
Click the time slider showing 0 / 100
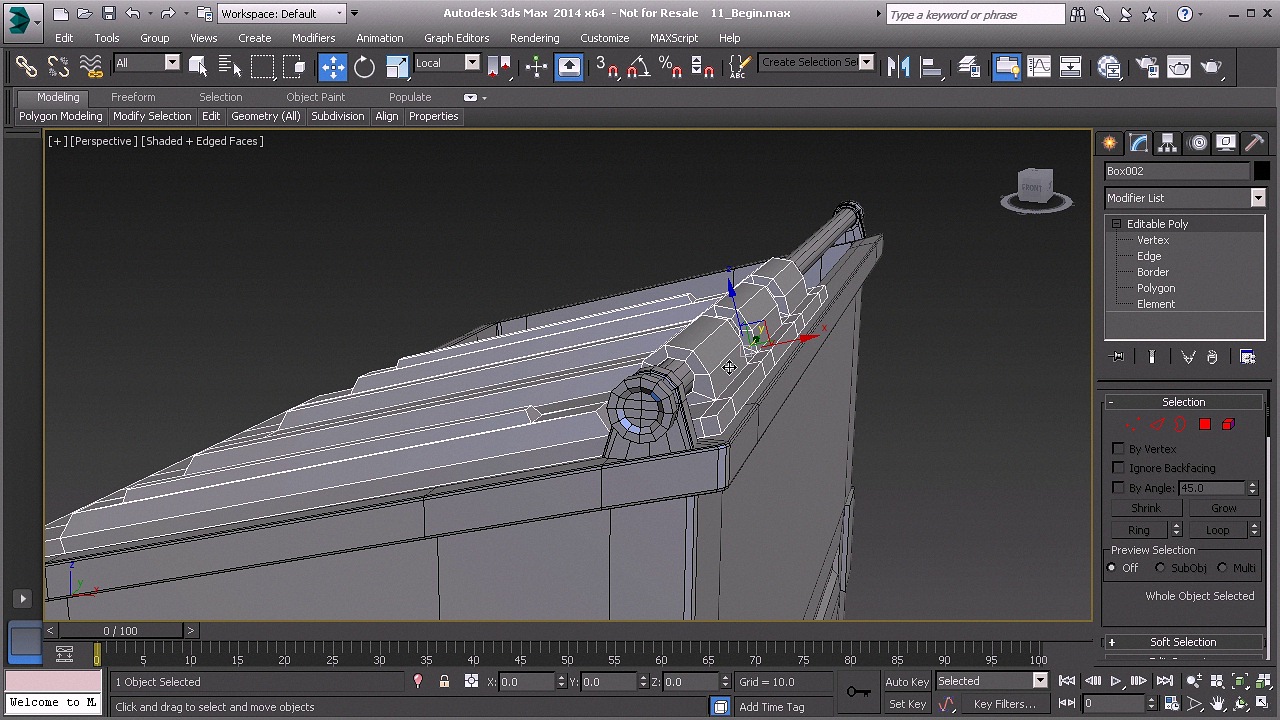(x=120, y=631)
